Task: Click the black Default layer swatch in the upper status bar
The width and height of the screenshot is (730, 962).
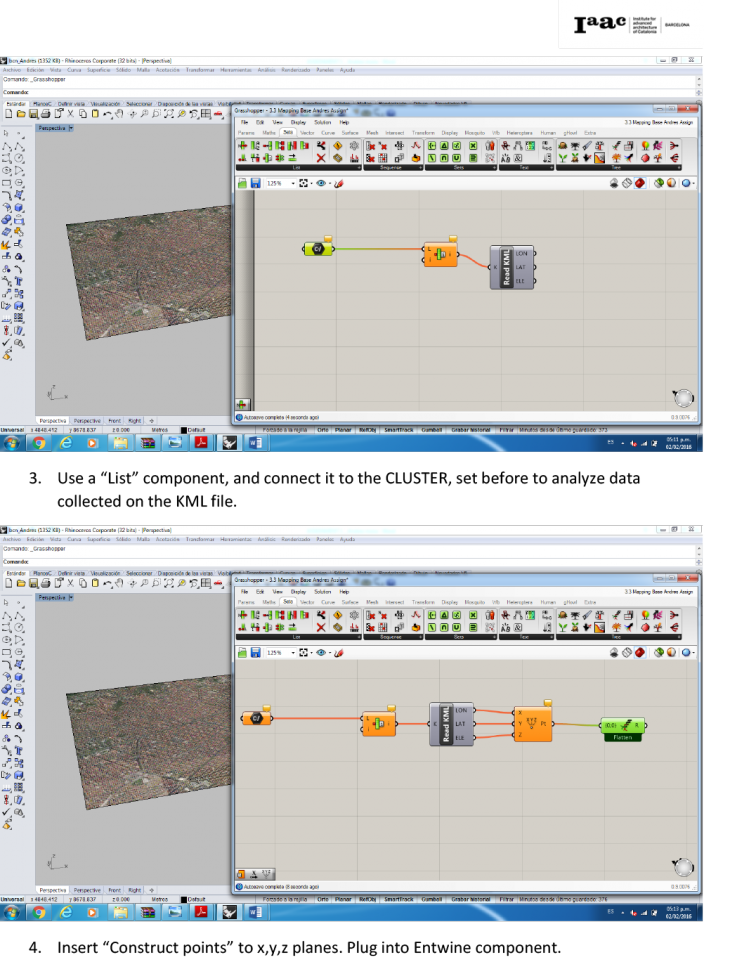Action: (184, 429)
